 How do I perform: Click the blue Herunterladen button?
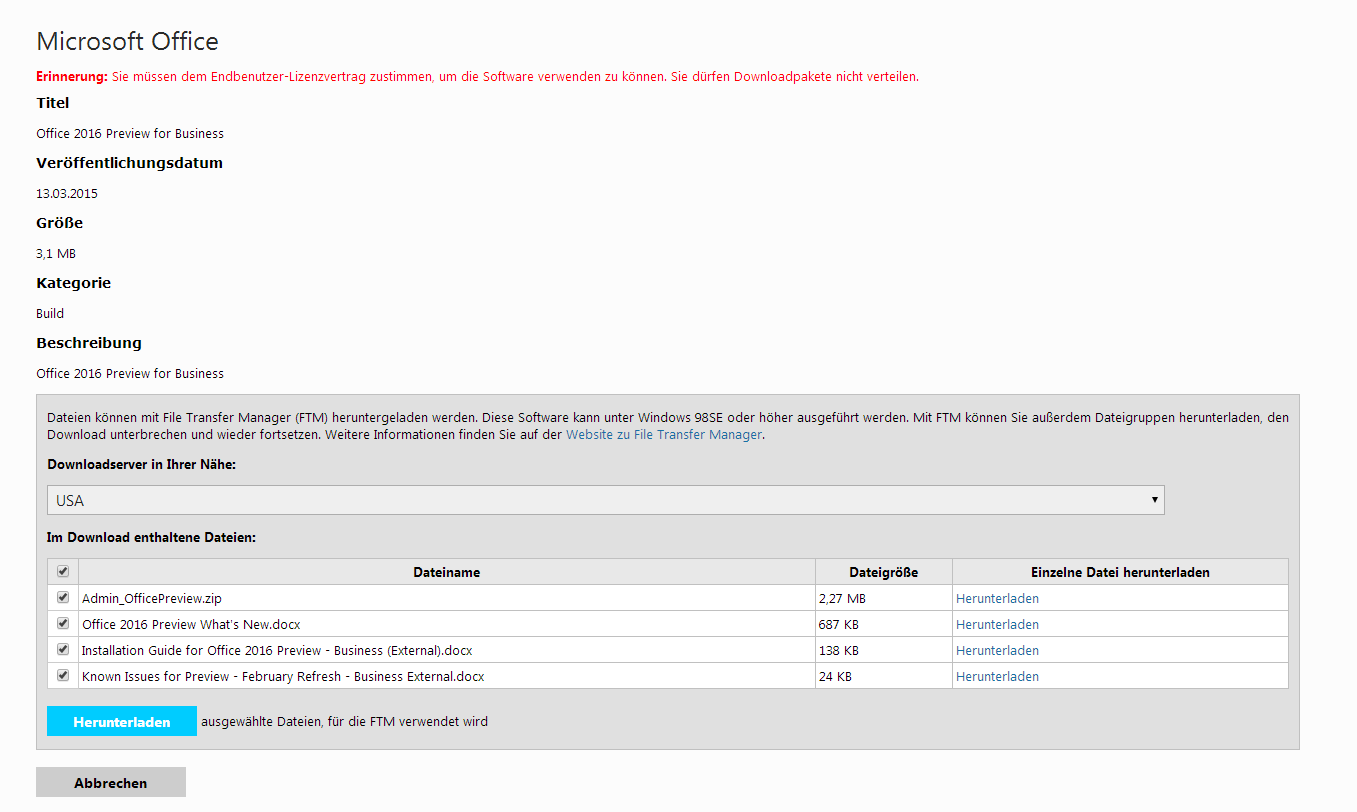(x=122, y=721)
